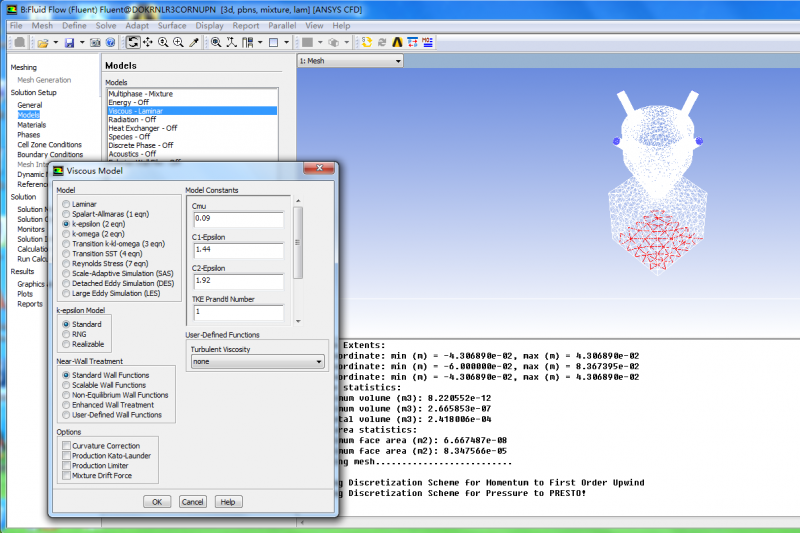Click the TKE Prandtl Number field

coord(238,312)
